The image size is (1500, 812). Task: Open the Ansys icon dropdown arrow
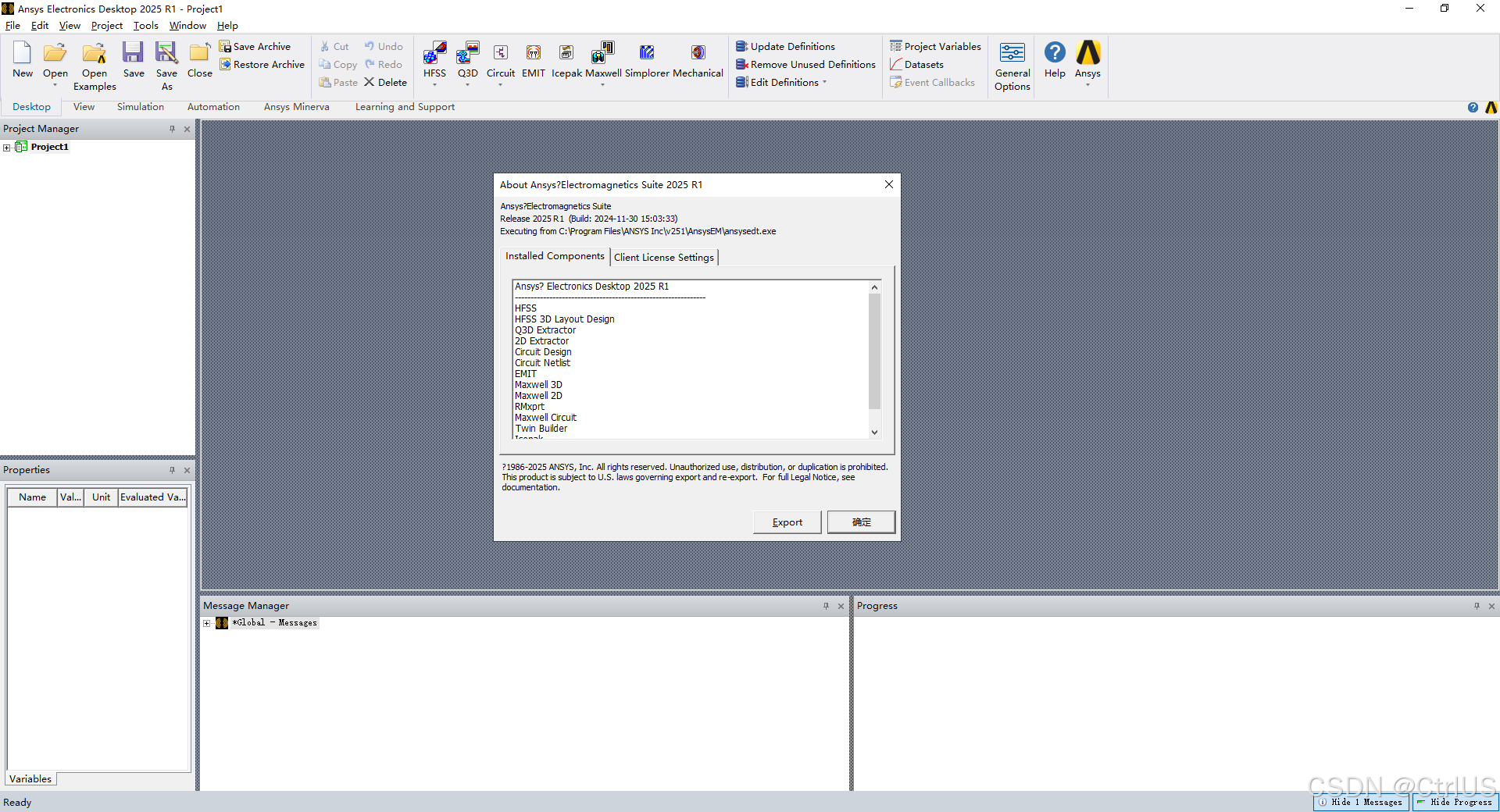1087,84
